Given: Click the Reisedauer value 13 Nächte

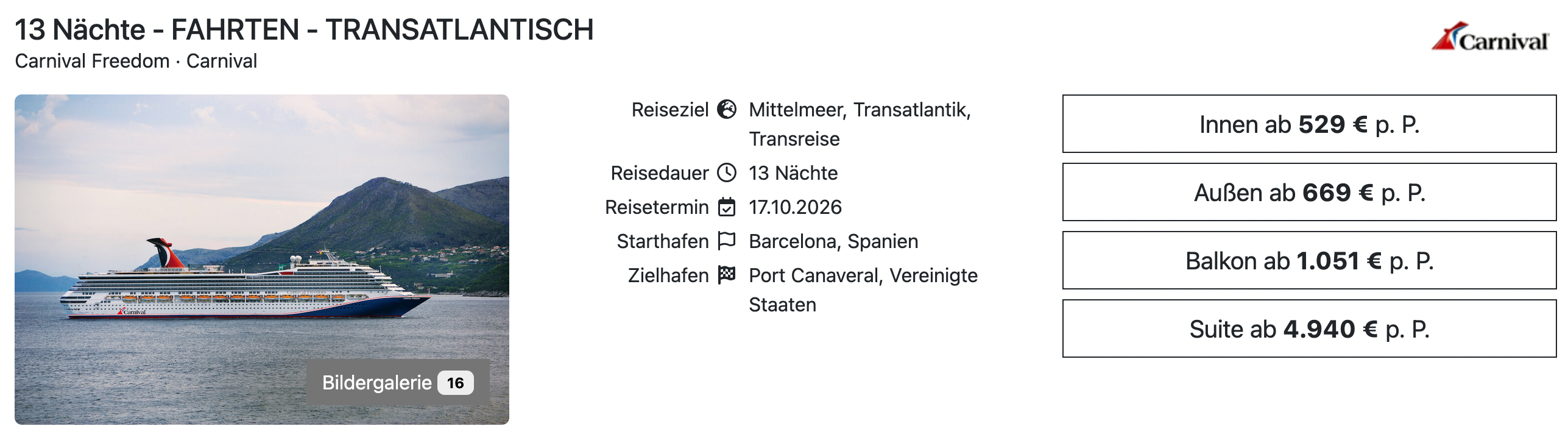Looking at the screenshot, I should pos(793,174).
